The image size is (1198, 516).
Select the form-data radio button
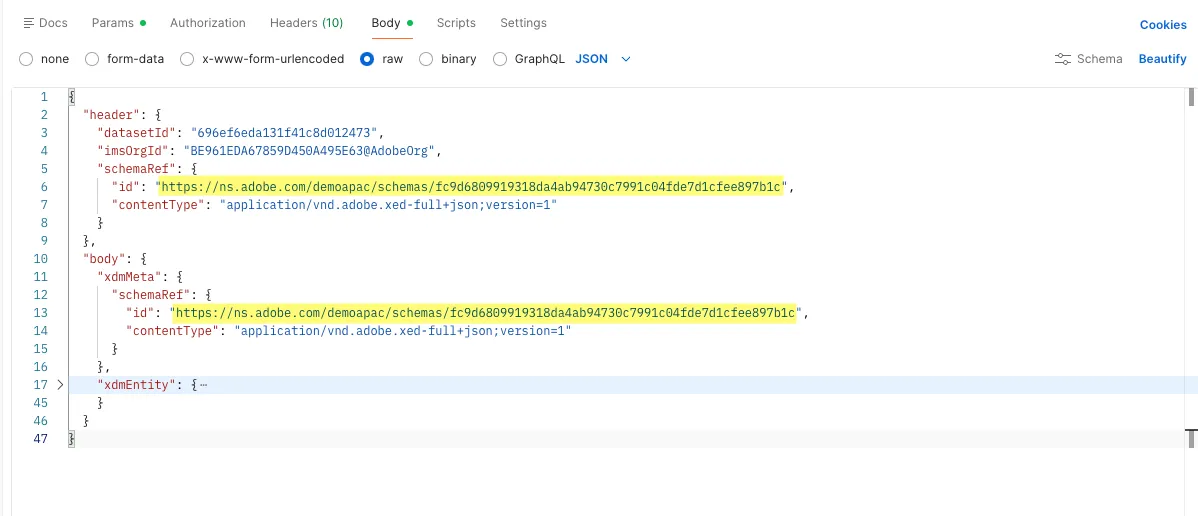coord(92,59)
